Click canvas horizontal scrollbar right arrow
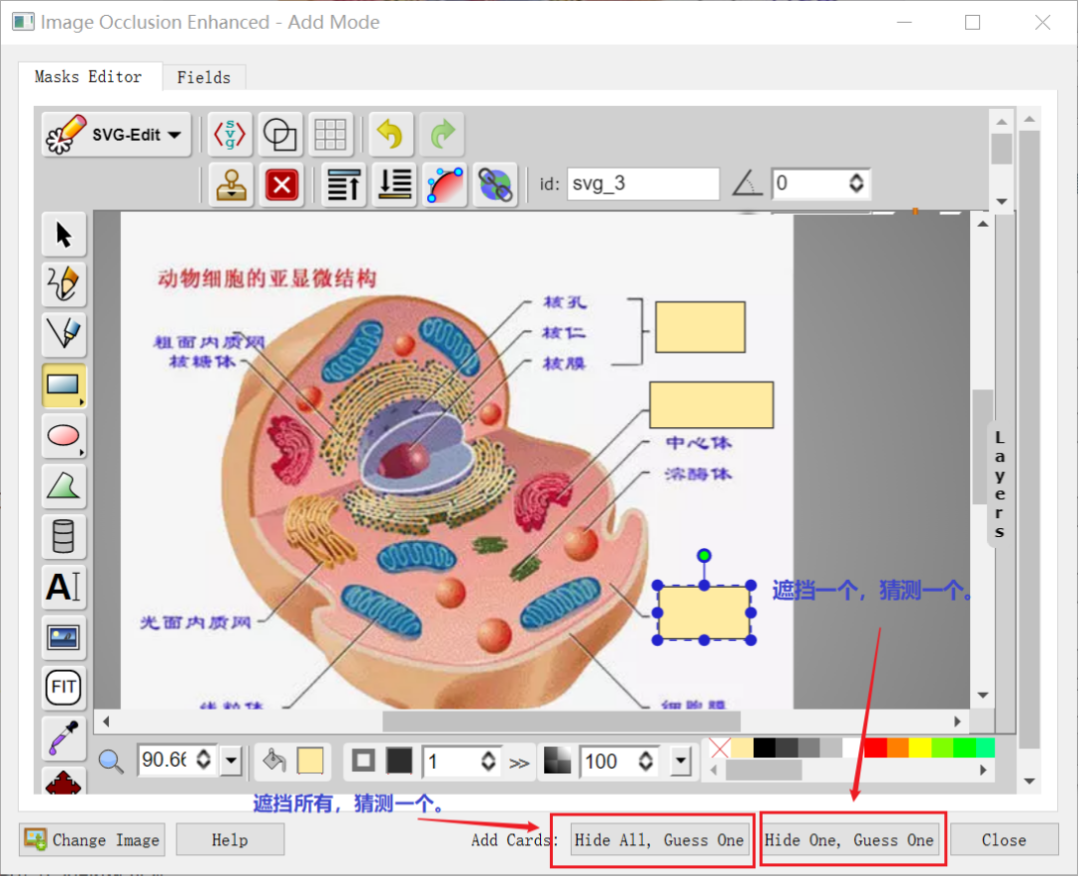 click(957, 721)
